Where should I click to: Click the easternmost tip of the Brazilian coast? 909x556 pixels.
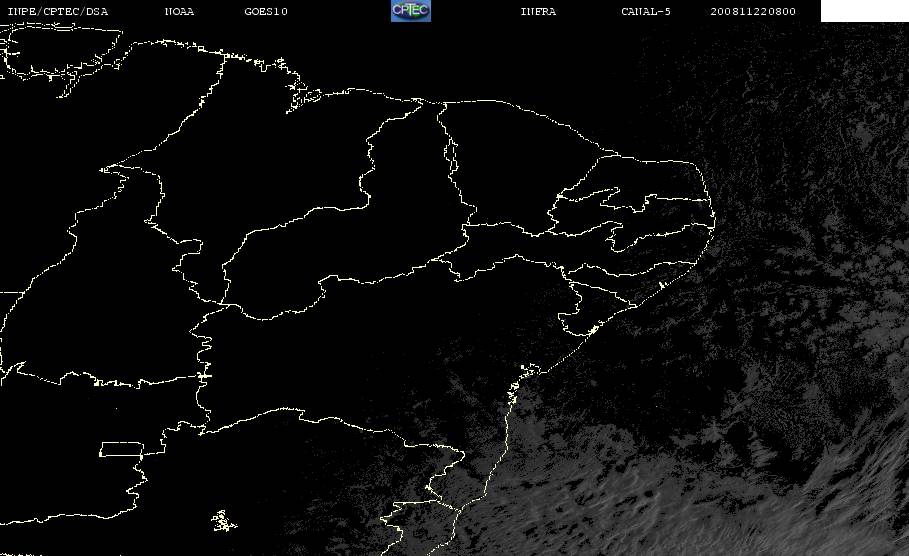pos(714,220)
